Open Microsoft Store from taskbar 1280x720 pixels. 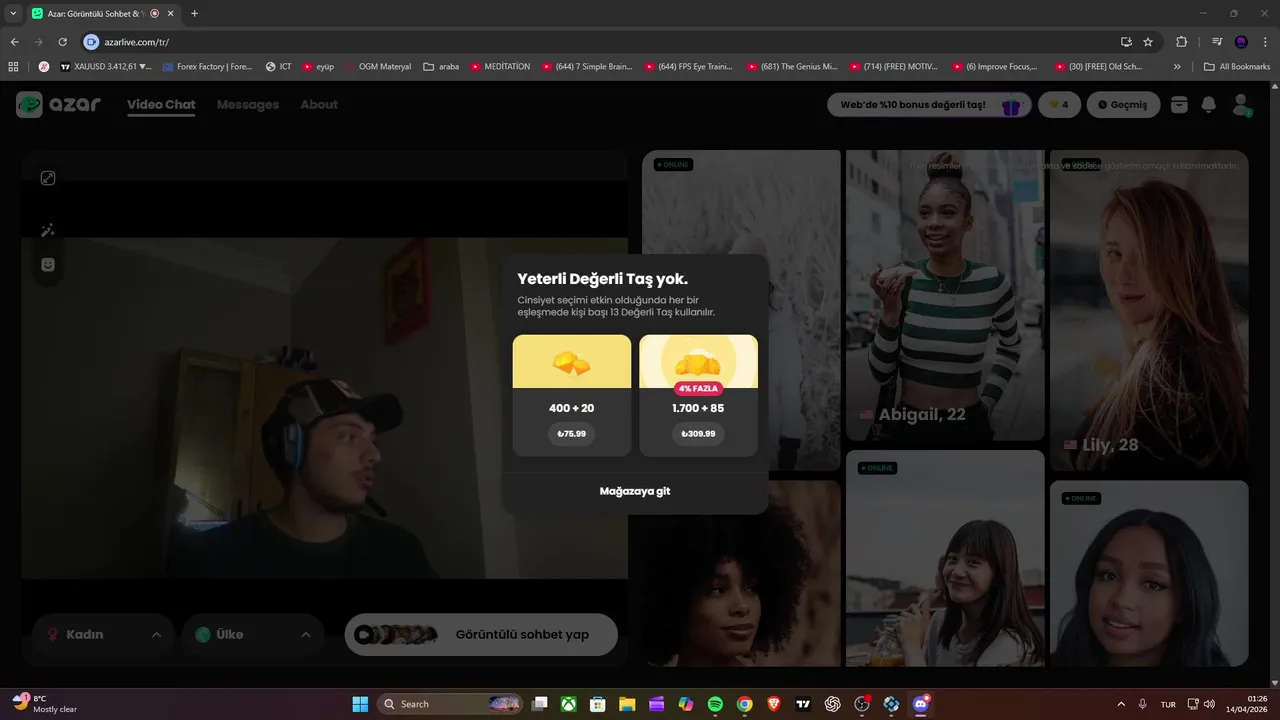point(598,704)
